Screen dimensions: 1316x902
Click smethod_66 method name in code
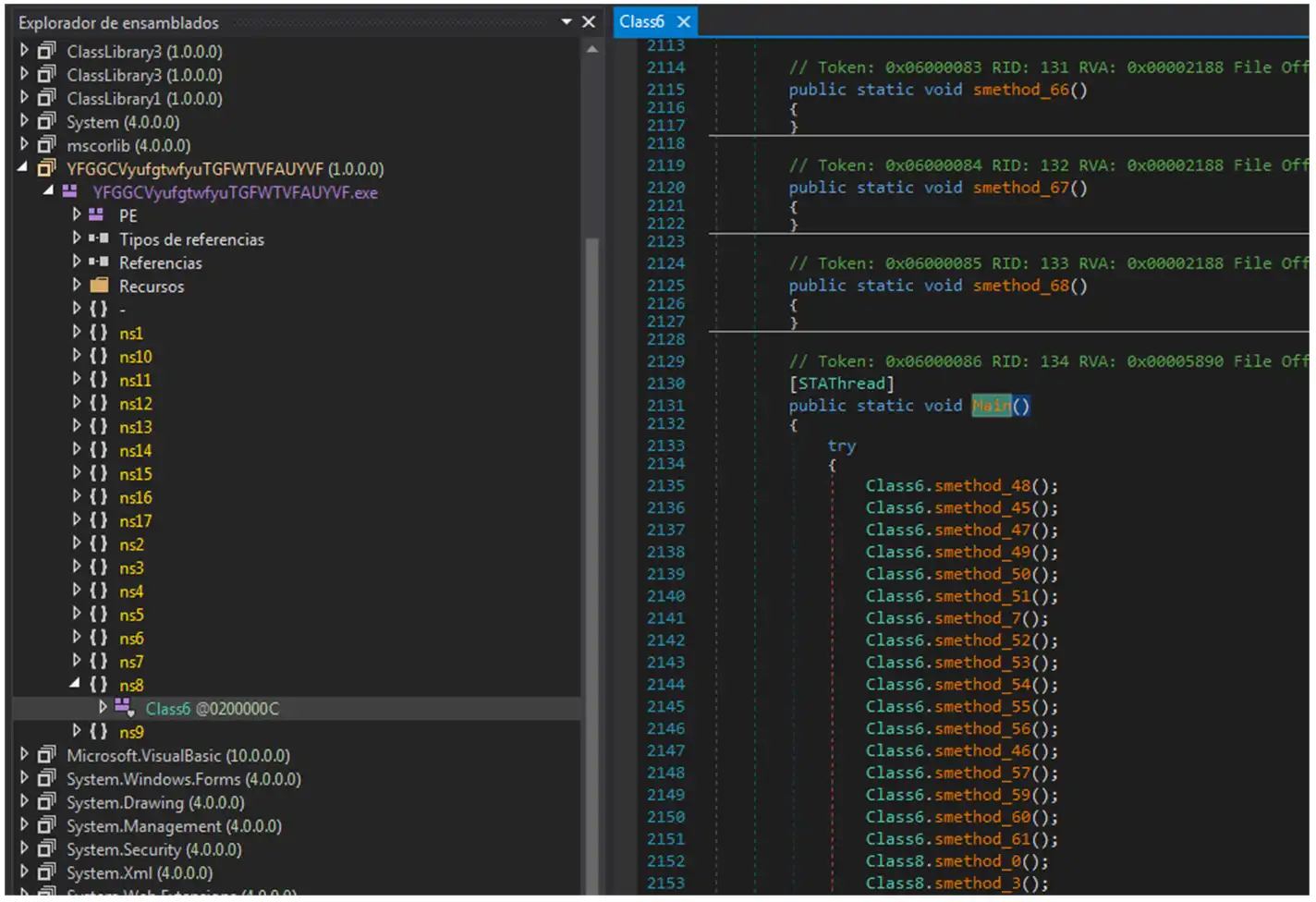click(1020, 90)
